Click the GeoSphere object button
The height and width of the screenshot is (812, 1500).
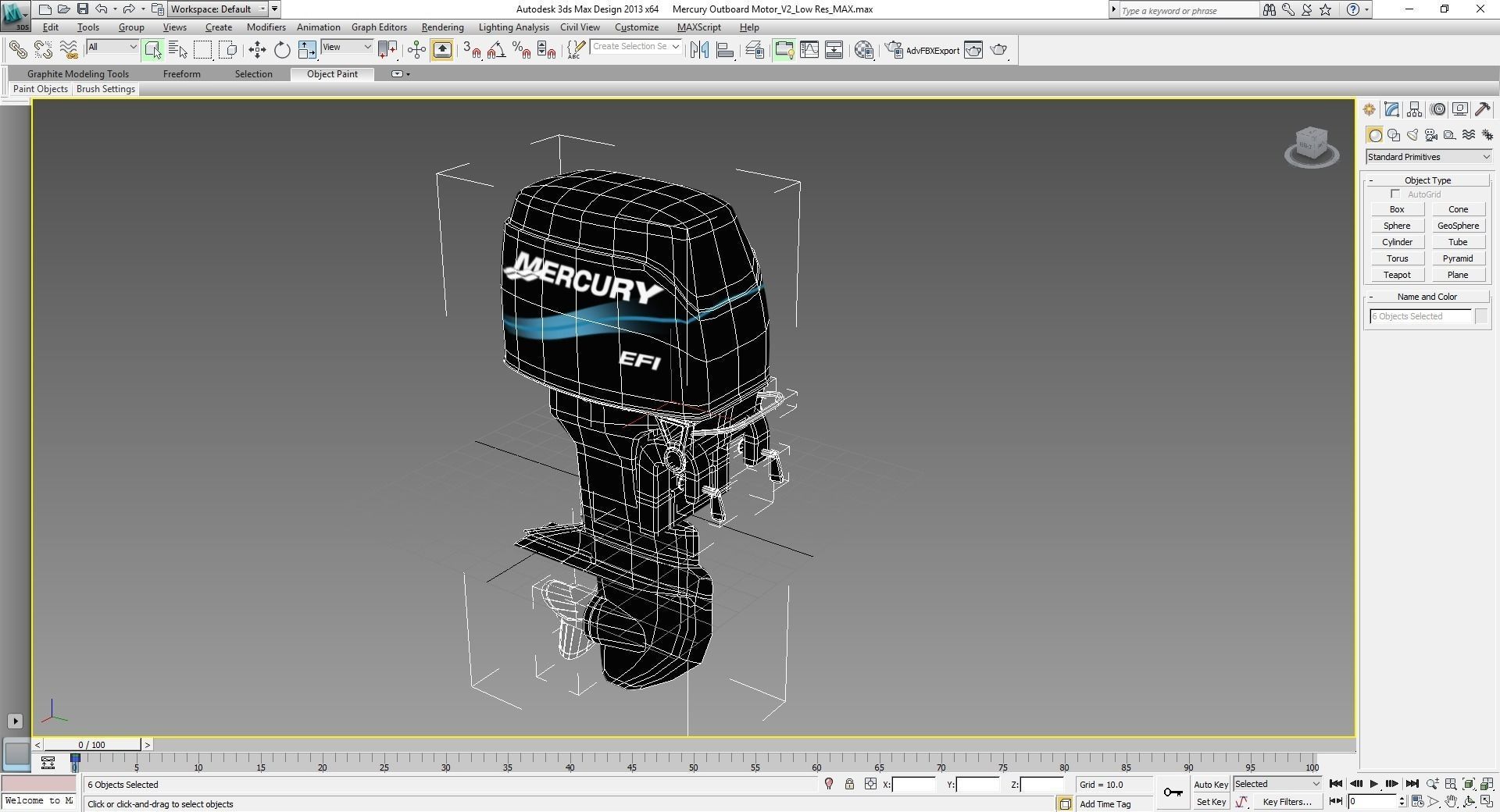tap(1458, 226)
